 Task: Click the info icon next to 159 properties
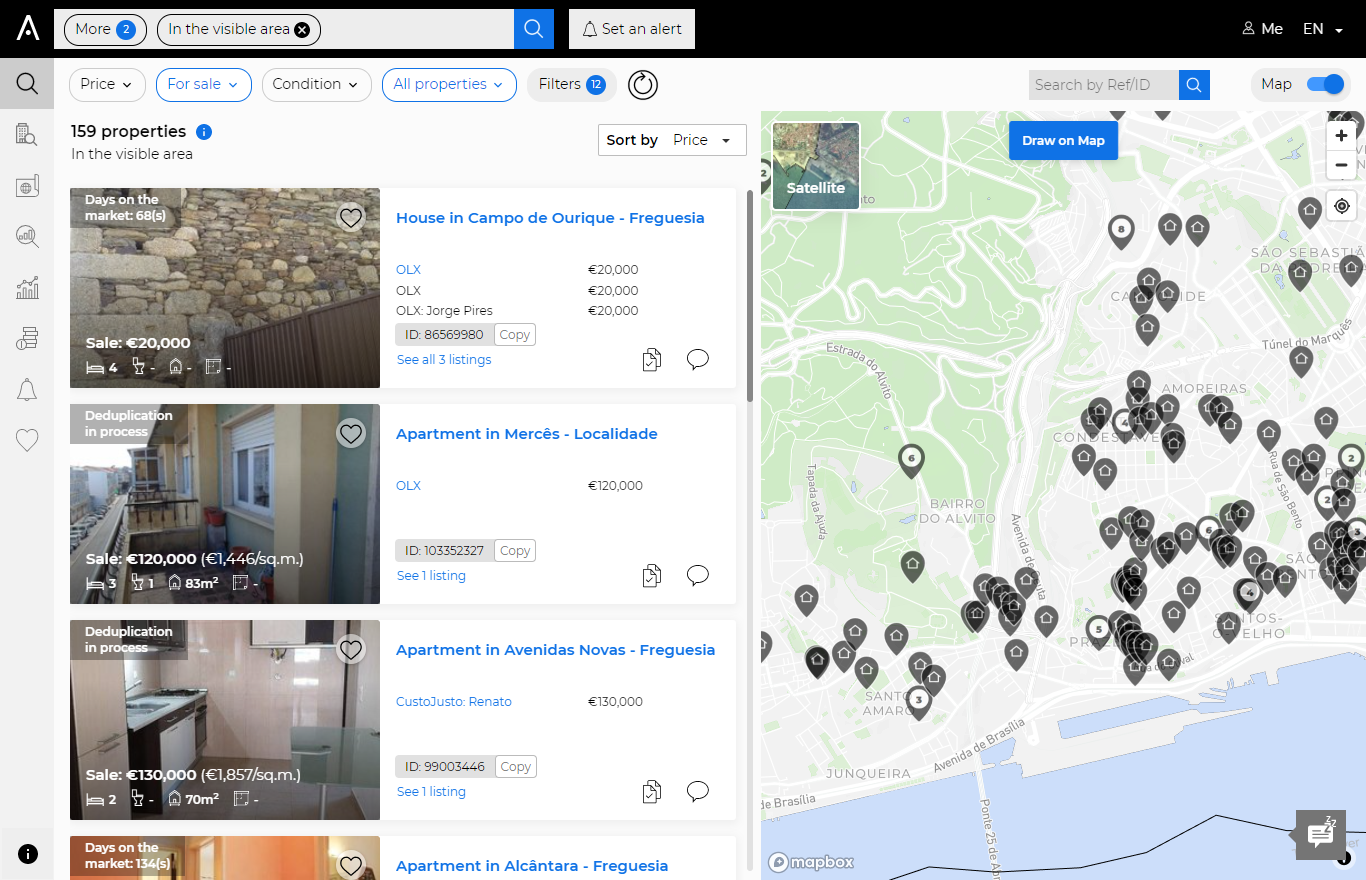point(204,132)
